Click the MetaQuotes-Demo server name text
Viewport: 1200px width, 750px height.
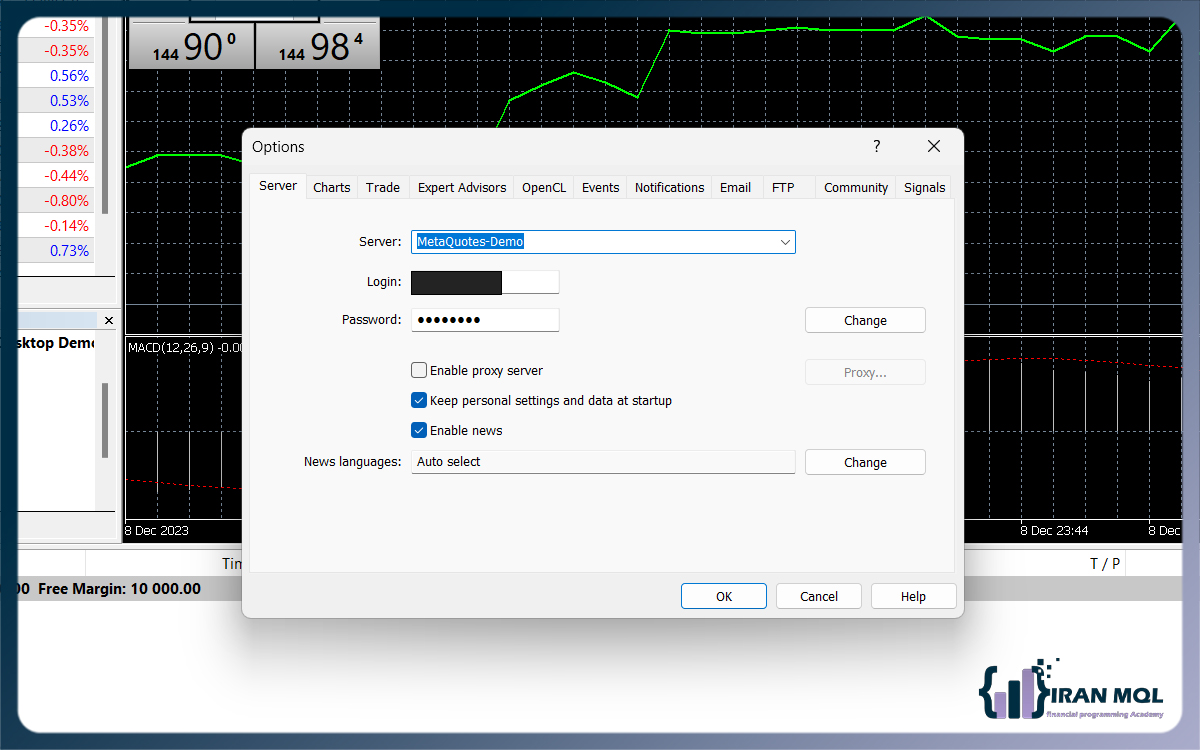tap(470, 242)
